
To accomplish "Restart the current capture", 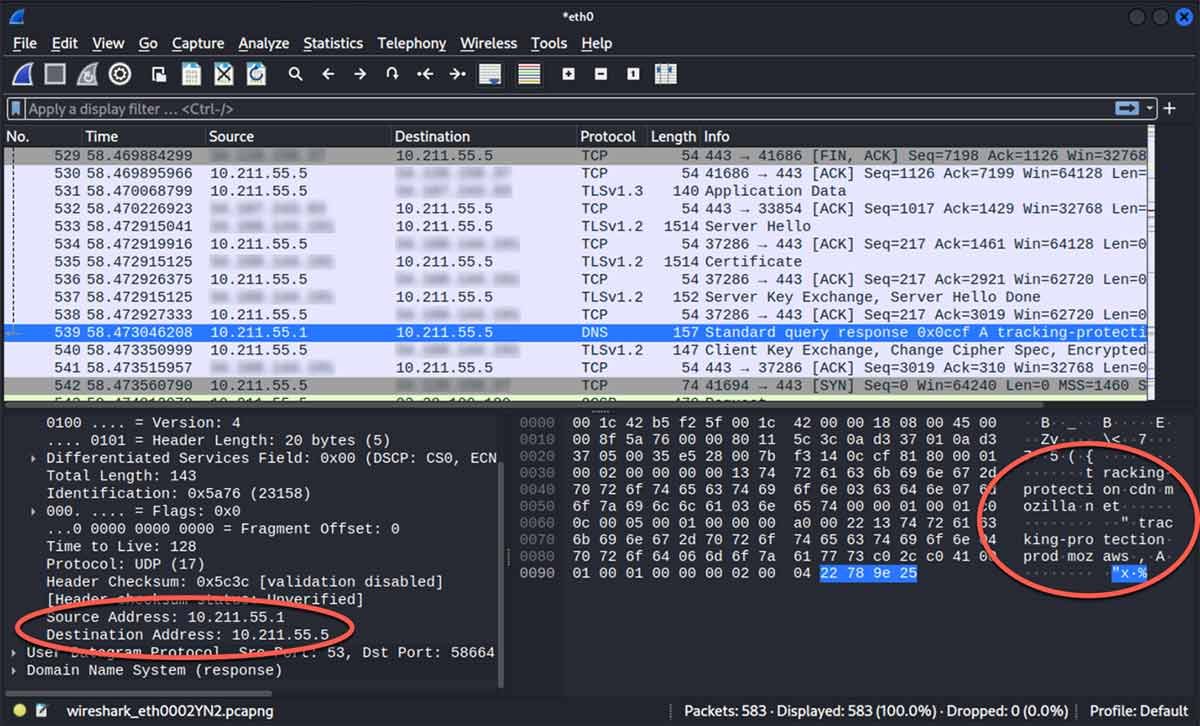I will click(x=87, y=75).
